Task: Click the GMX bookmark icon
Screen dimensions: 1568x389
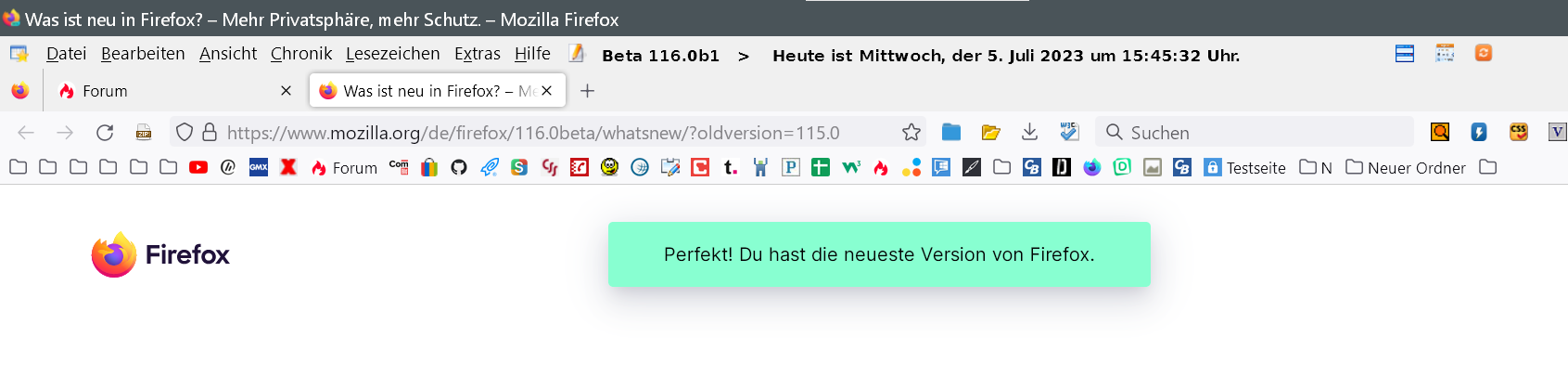Action: coord(259,168)
